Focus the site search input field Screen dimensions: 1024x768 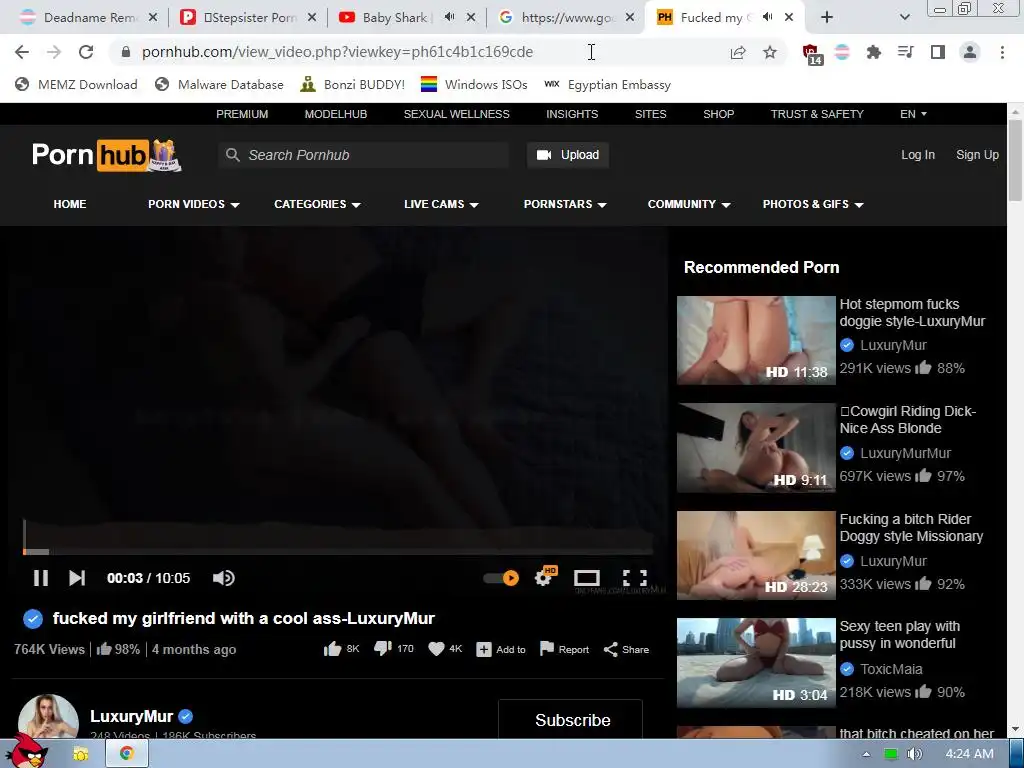pyautogui.click(x=364, y=155)
